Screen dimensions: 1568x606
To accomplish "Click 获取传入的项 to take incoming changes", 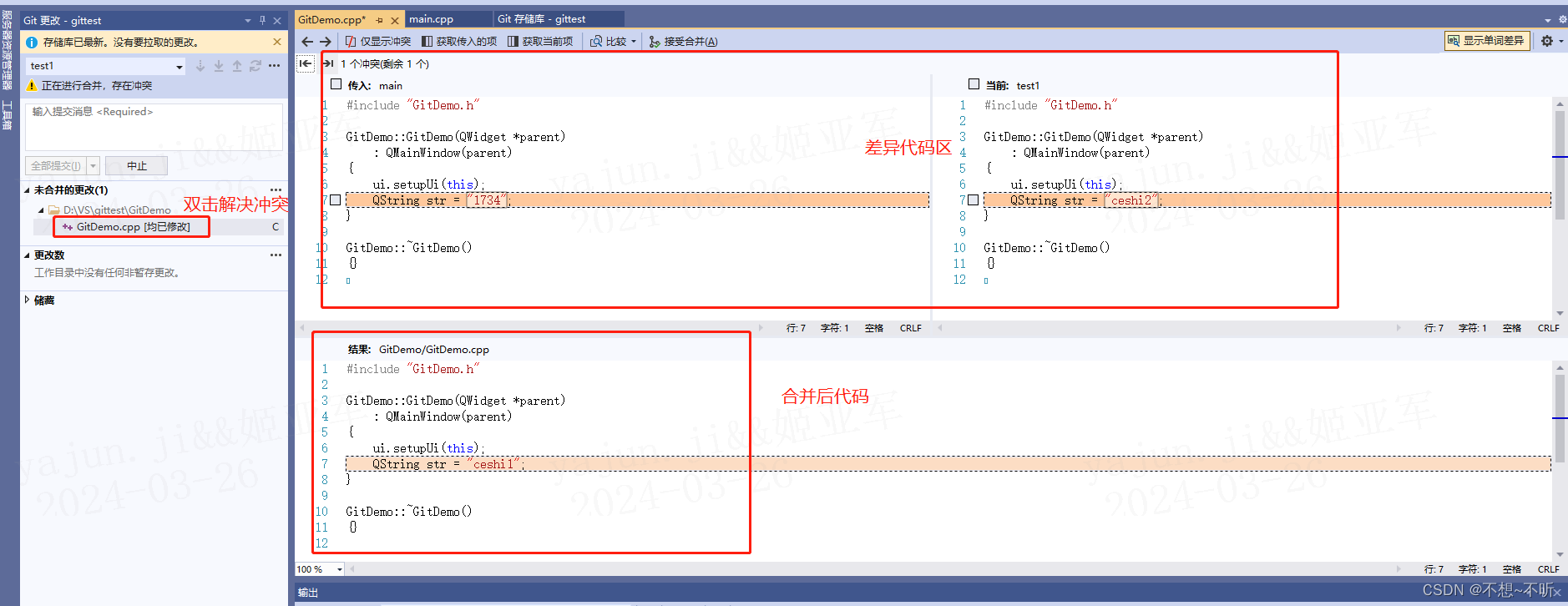I will [x=459, y=41].
